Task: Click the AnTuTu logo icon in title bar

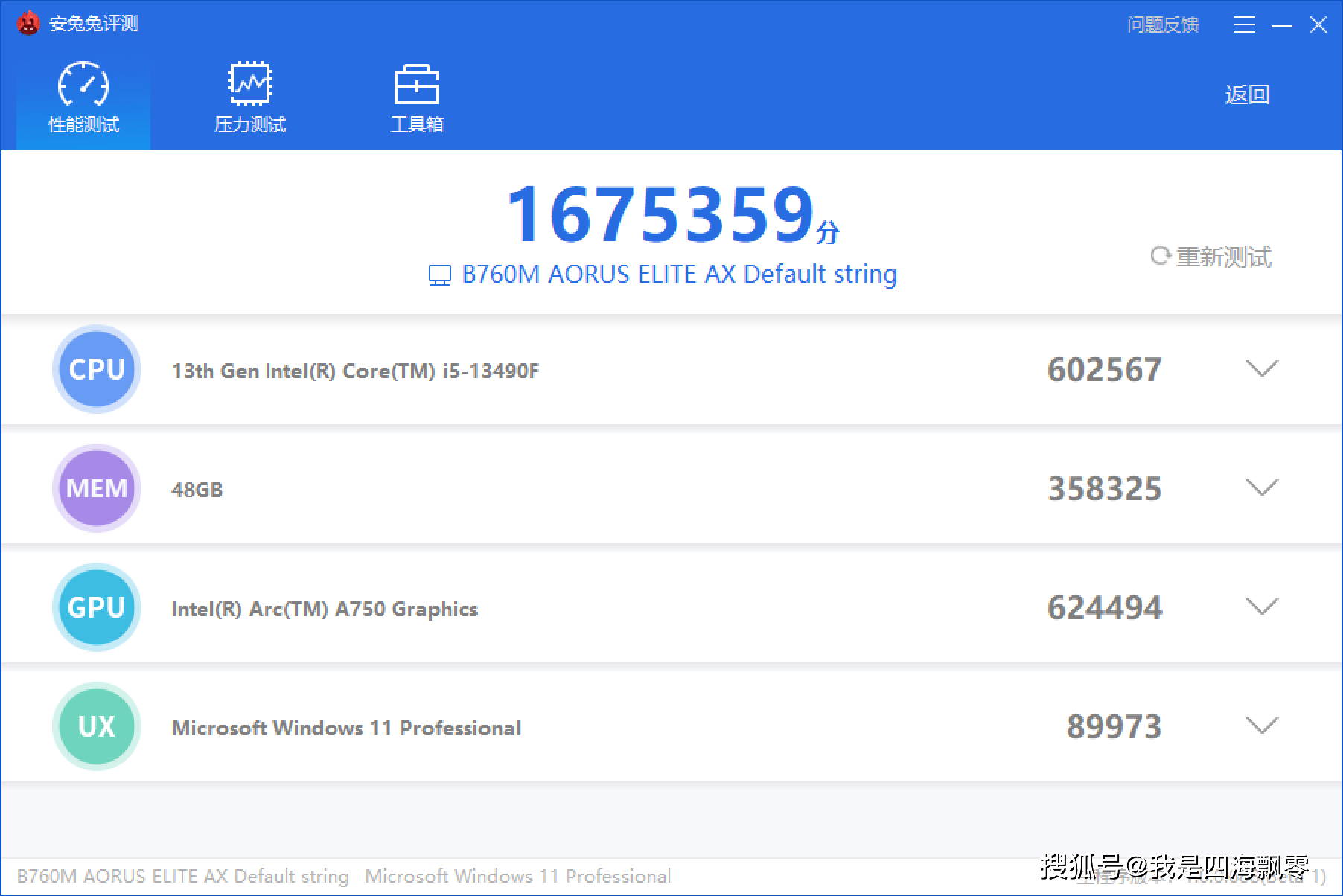Action: tap(28, 24)
